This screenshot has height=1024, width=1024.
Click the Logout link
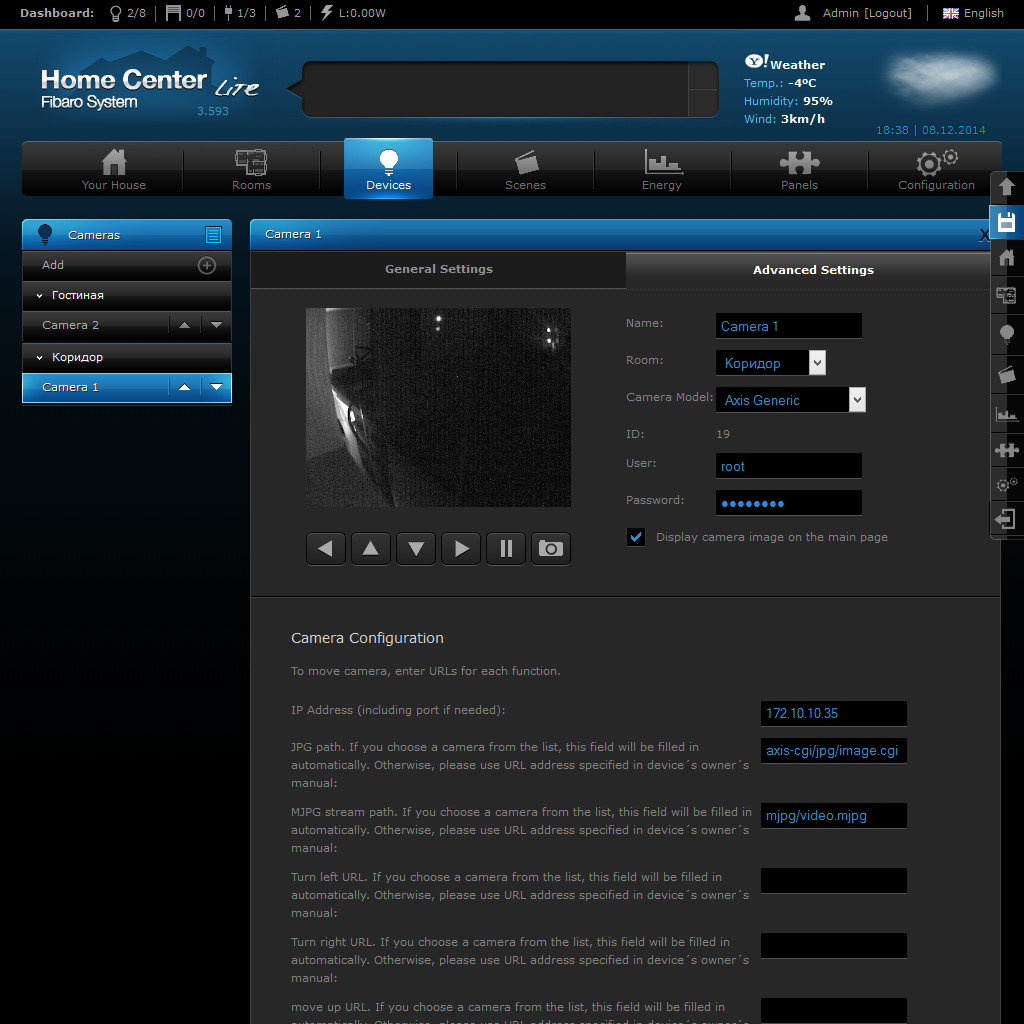click(888, 13)
